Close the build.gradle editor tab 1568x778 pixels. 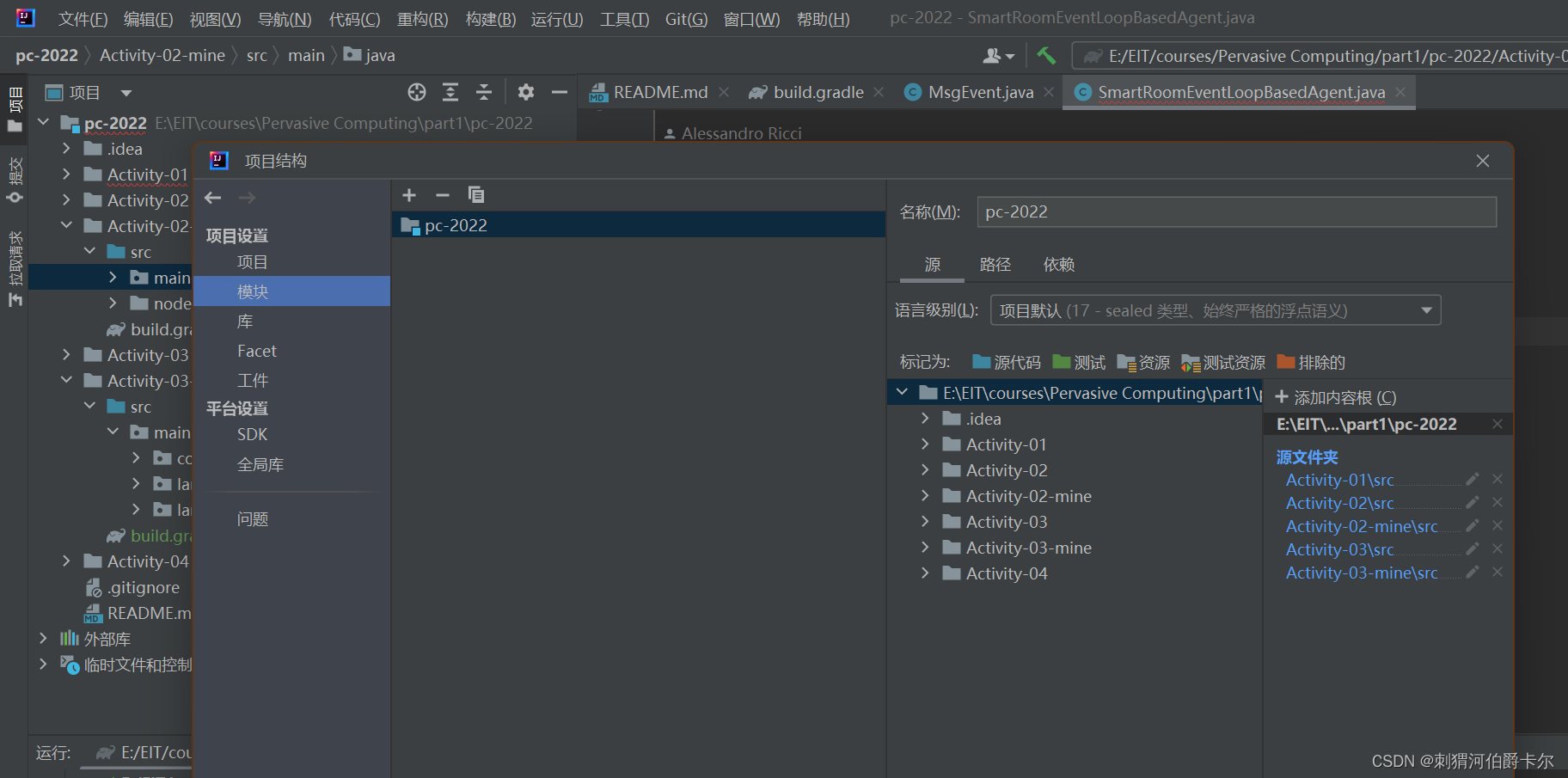tap(879, 92)
